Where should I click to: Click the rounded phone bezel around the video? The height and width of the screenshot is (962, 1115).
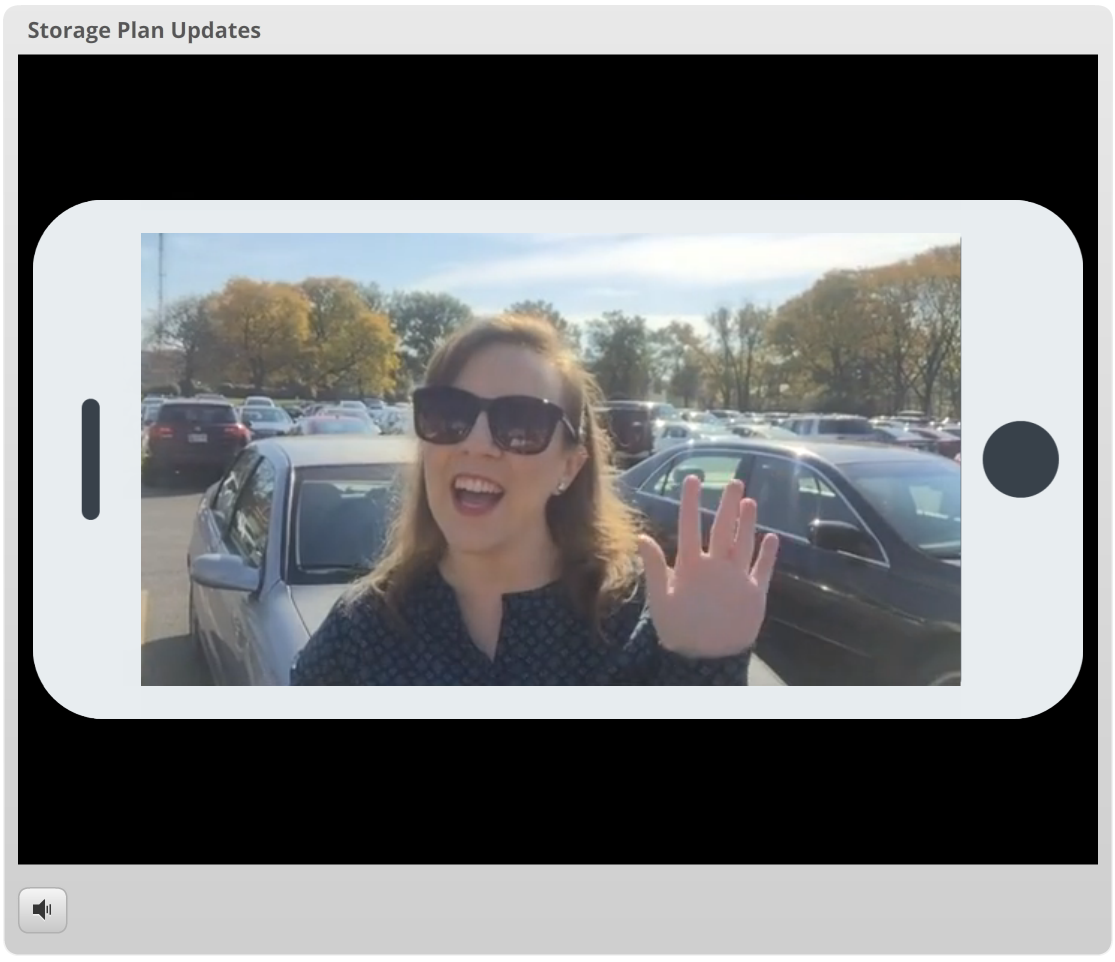[557, 700]
